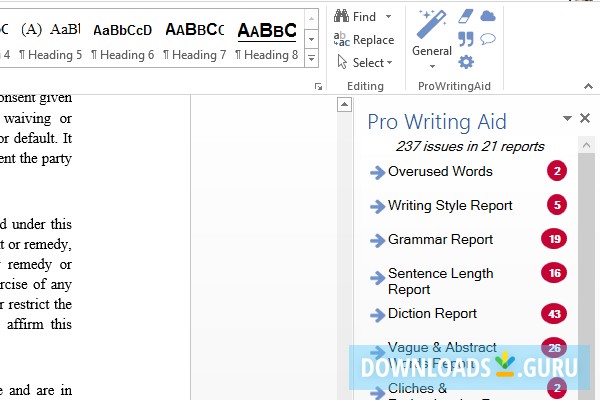Close the Pro Writing Aid pane

coord(585,118)
